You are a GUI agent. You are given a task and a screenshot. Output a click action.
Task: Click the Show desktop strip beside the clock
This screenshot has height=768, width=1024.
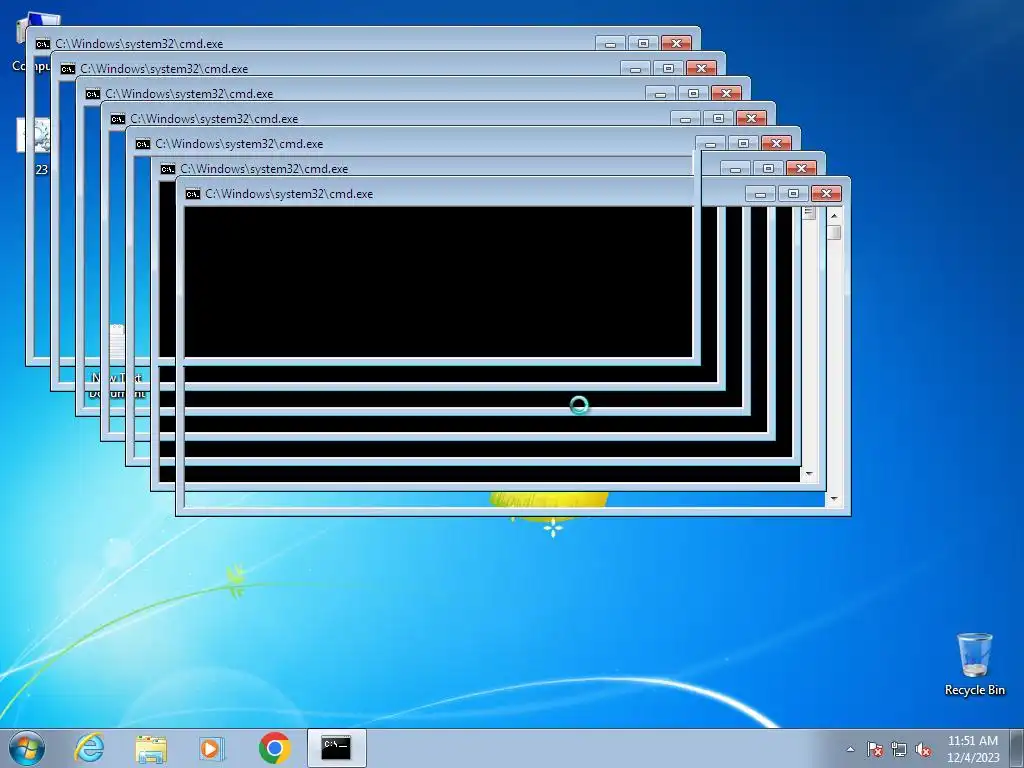1017,748
